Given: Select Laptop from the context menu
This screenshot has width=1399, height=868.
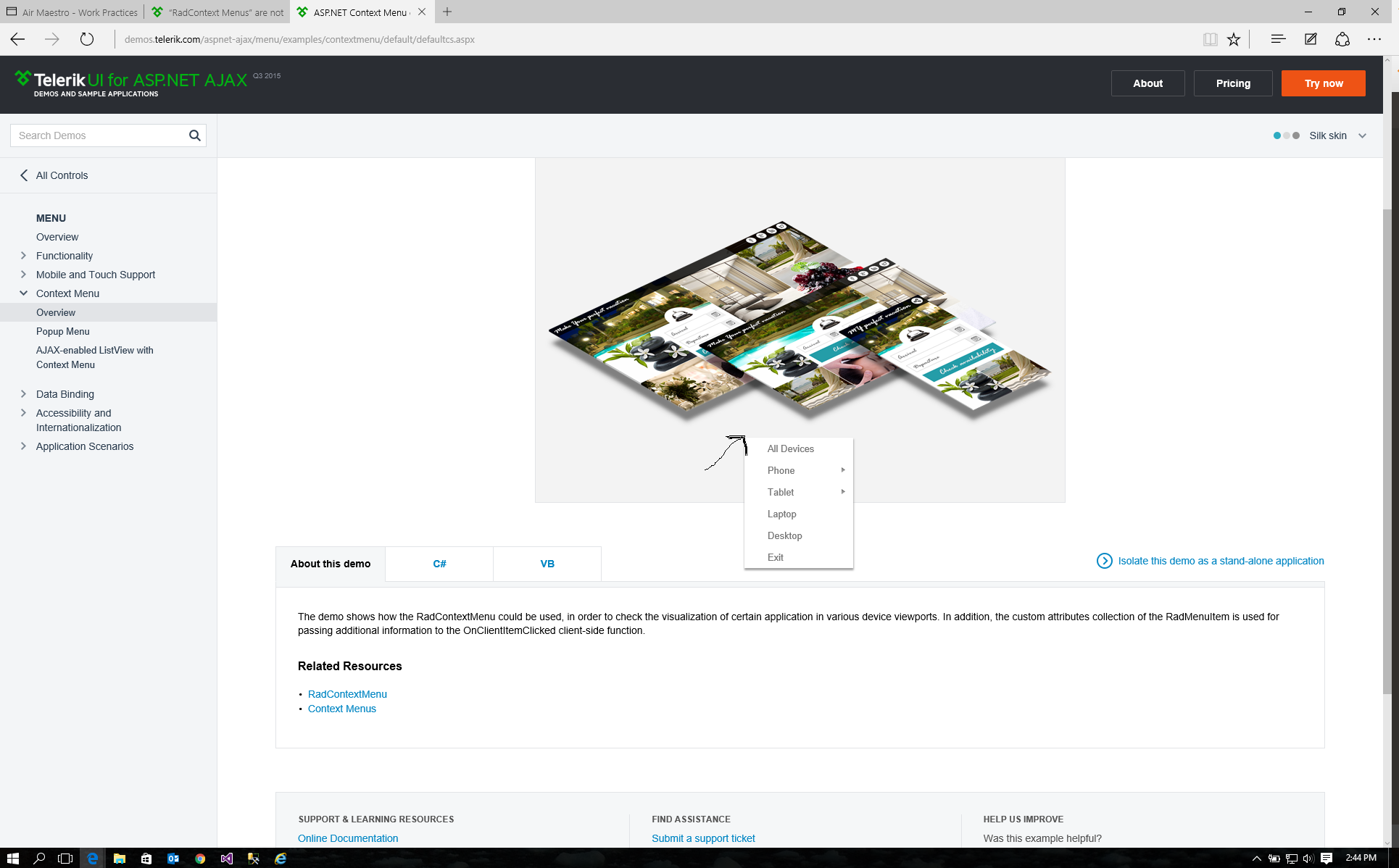Looking at the screenshot, I should (x=781, y=514).
